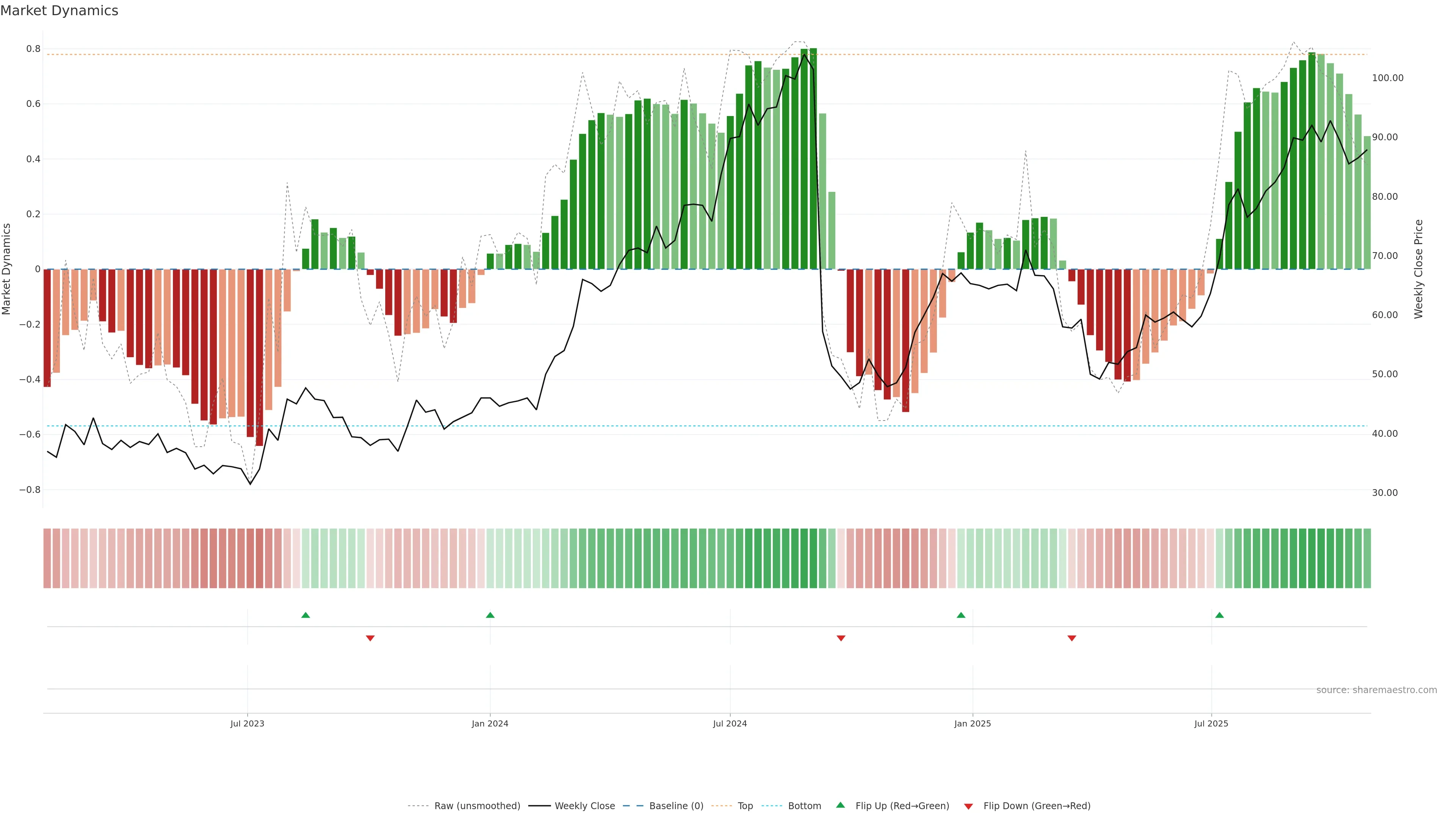Toggle the Bottom legend entry

coord(804,806)
